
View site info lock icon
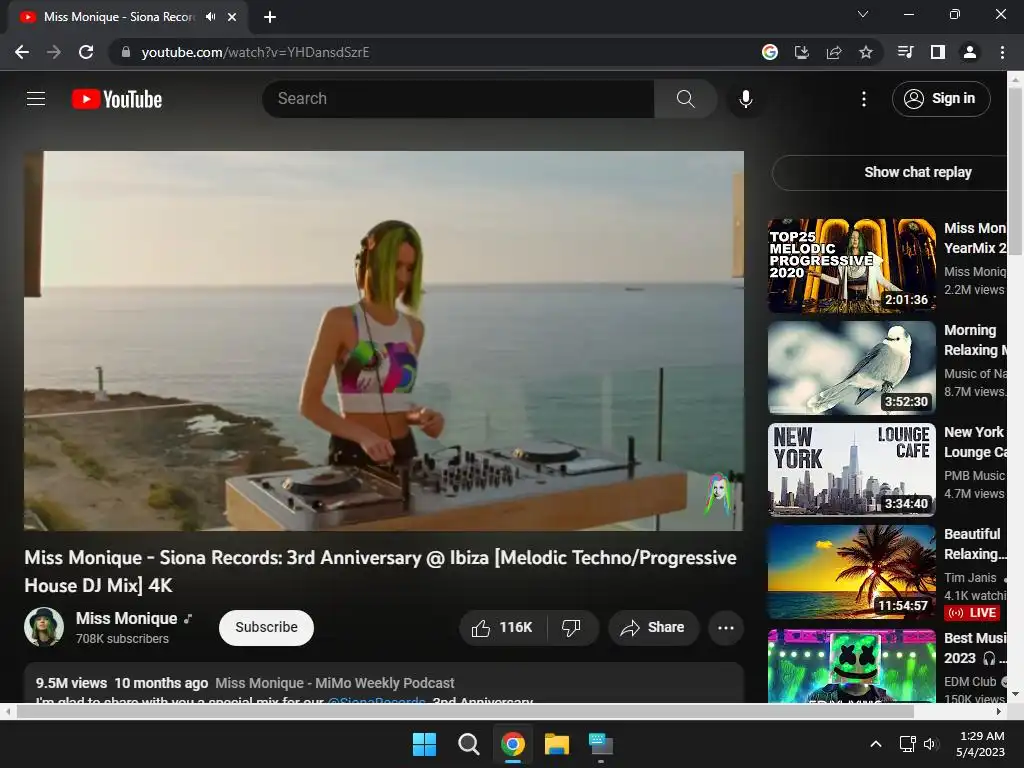tap(126, 52)
